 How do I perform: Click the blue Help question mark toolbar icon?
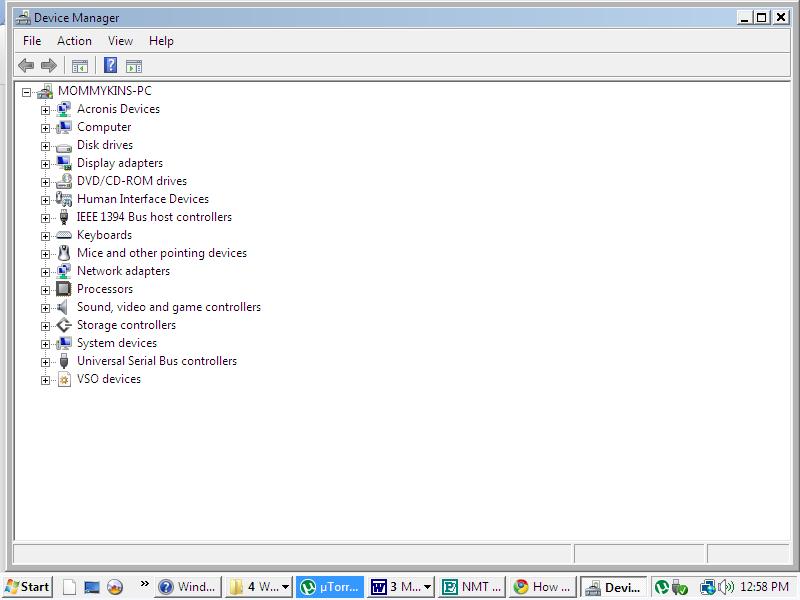(x=110, y=65)
